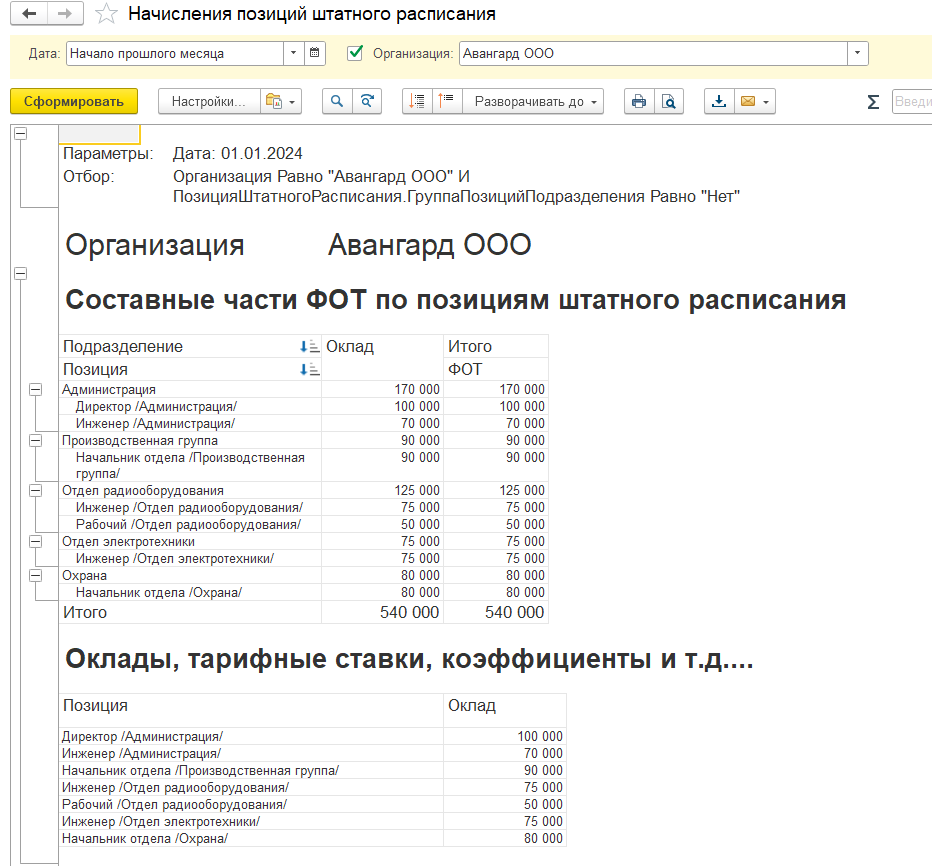Save report to file with download icon
Viewport: 932px width, 866px height.
(x=719, y=102)
